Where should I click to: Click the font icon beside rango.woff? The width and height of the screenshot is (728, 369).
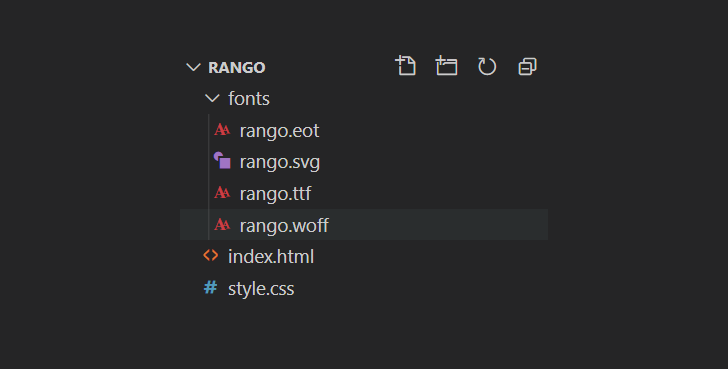point(222,225)
